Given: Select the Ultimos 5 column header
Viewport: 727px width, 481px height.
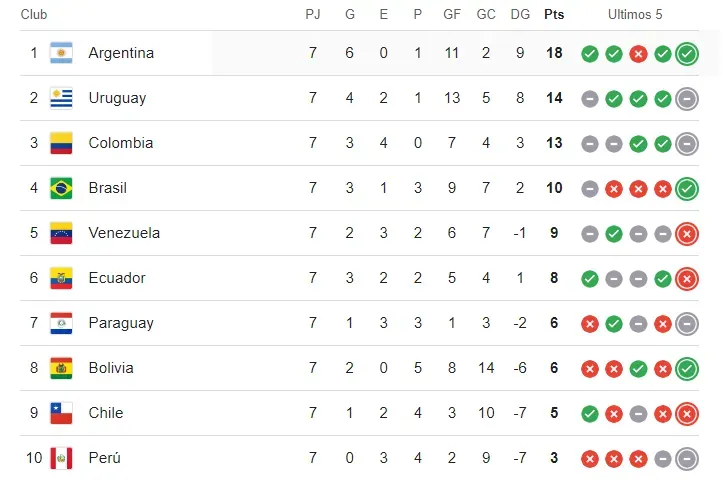Looking at the screenshot, I should [635, 15].
